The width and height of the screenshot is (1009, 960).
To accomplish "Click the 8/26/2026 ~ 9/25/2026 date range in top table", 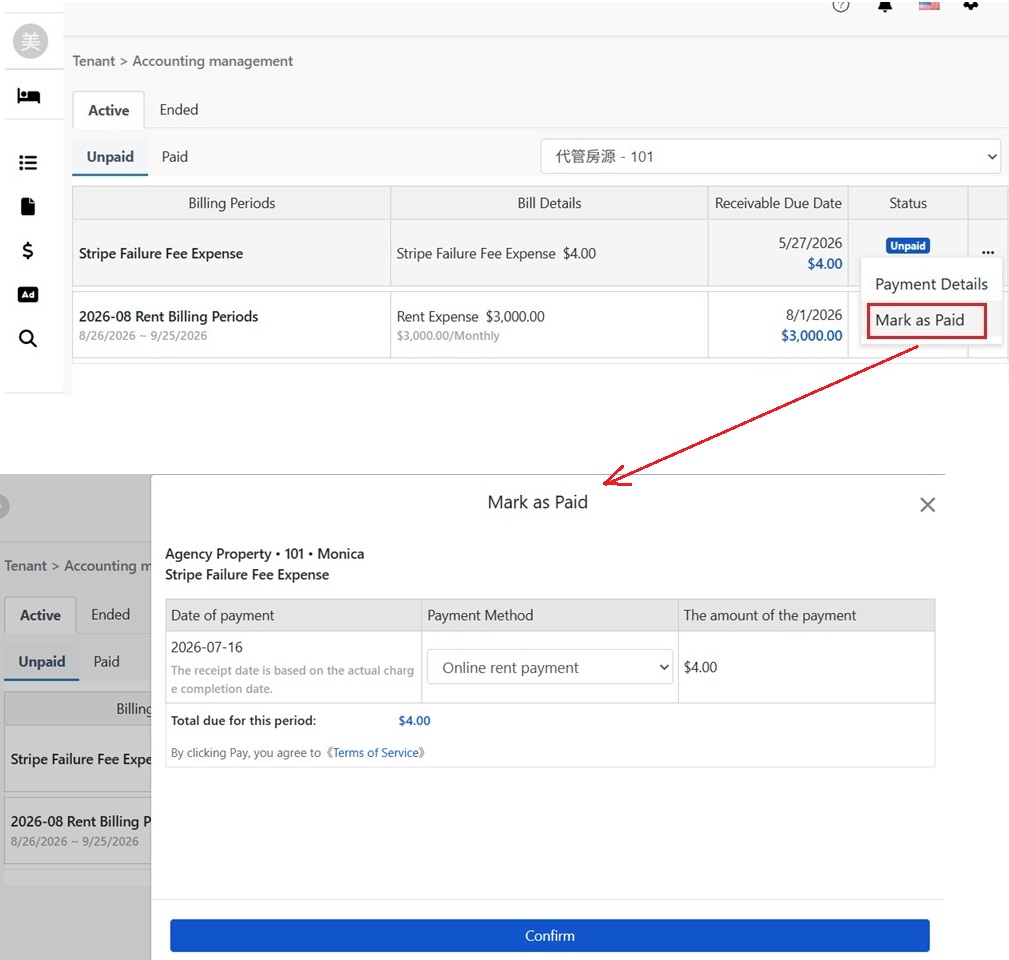I will tap(143, 335).
